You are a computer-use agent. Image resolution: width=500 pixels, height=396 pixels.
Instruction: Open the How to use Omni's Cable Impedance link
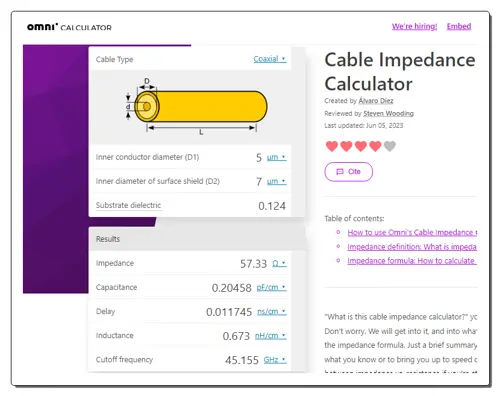click(x=412, y=233)
